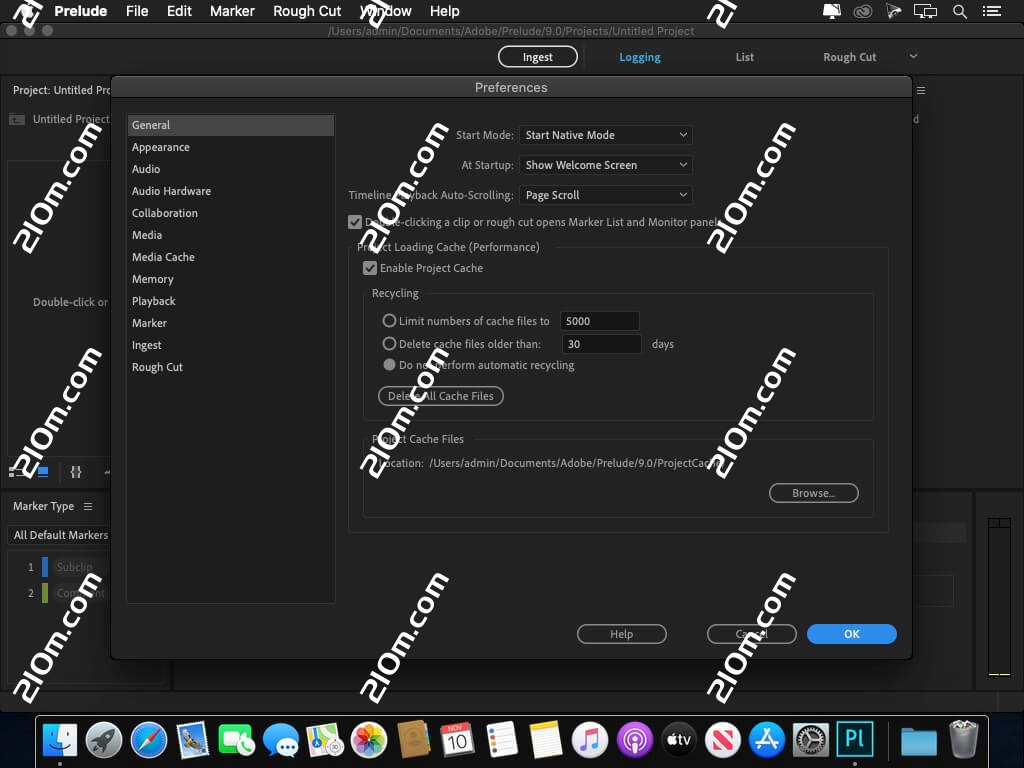This screenshot has height=768, width=1024.
Task: Launch Launchpad from the dock
Action: (104, 740)
